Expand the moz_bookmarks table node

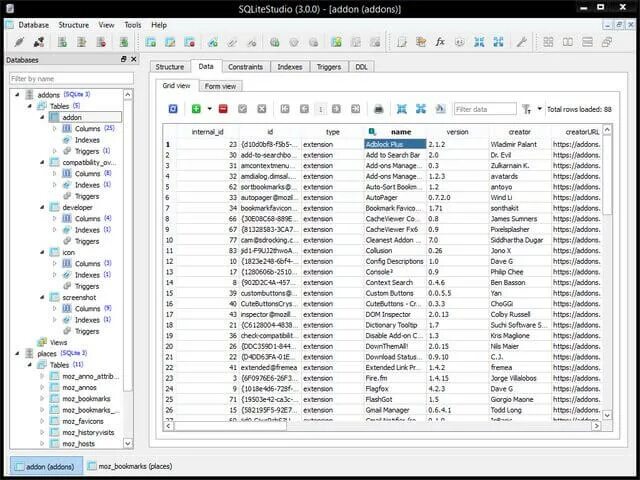coord(42,399)
